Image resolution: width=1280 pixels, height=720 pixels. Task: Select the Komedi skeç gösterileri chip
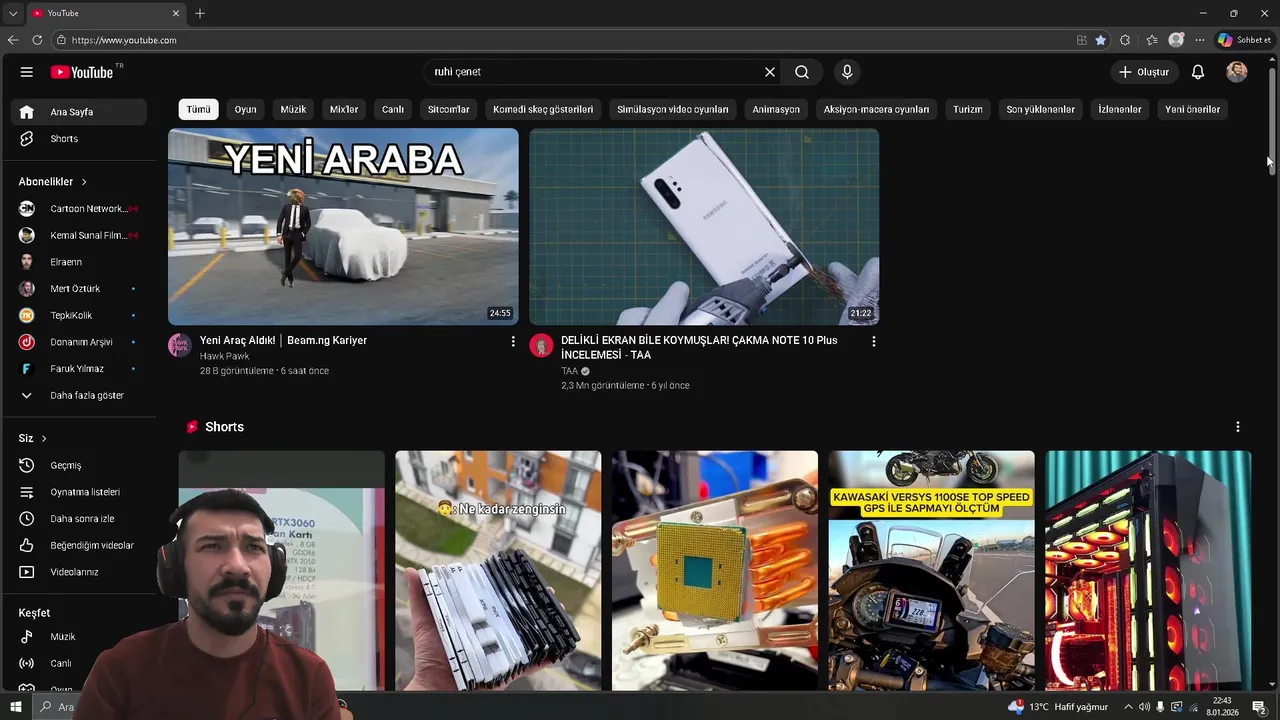(543, 110)
